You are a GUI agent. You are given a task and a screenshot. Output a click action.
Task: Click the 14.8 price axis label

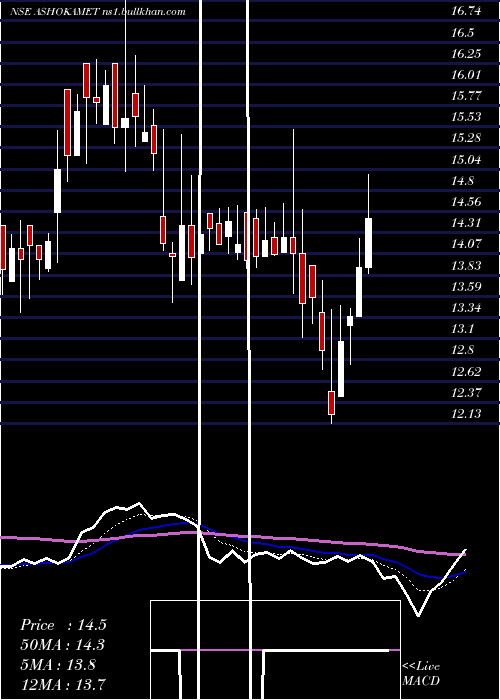tap(462, 181)
